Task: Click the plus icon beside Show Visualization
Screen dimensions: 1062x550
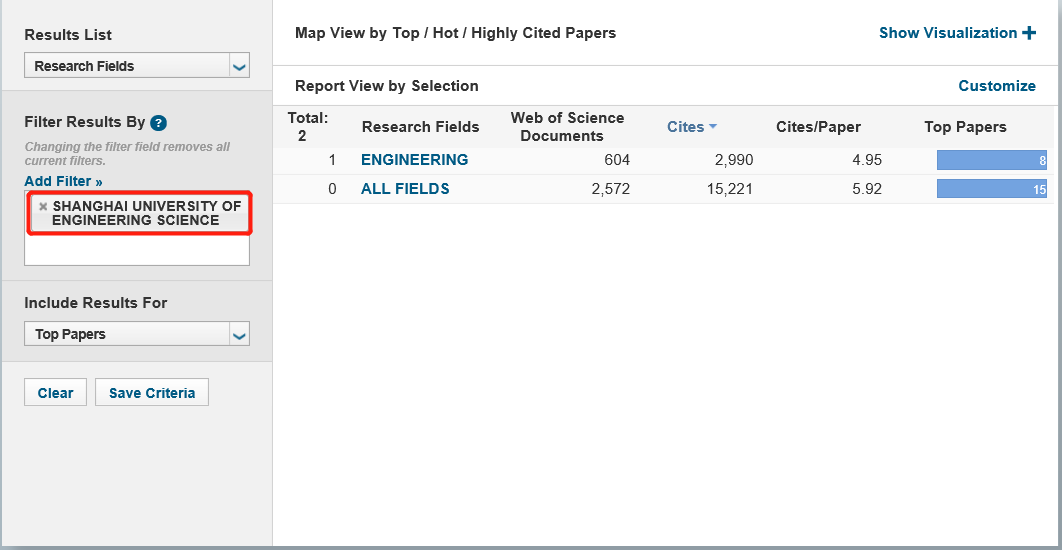Action: point(1029,33)
